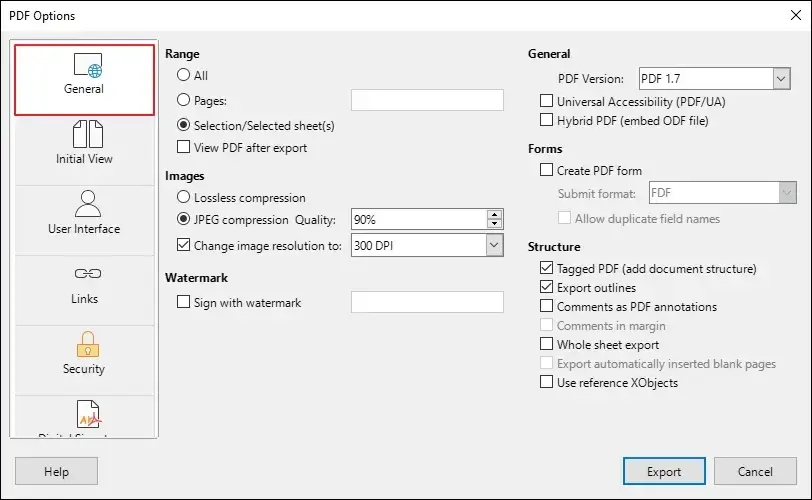Enable Hybrid PDF (embed ODF file)
Viewport: 812px width, 500px height.
click(x=546, y=120)
